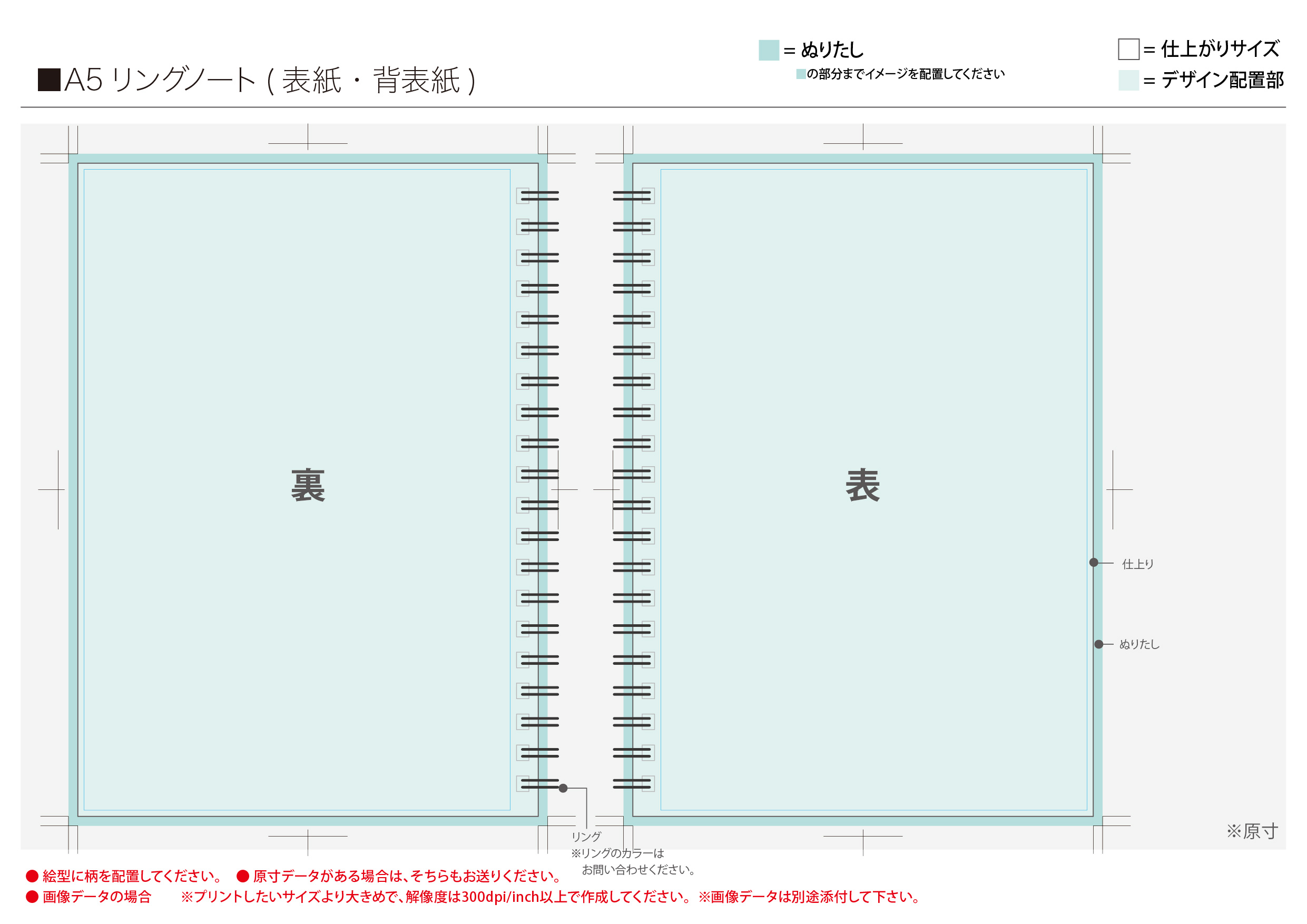Click the red bullet before '絵型に柄を配置'

(x=32, y=876)
